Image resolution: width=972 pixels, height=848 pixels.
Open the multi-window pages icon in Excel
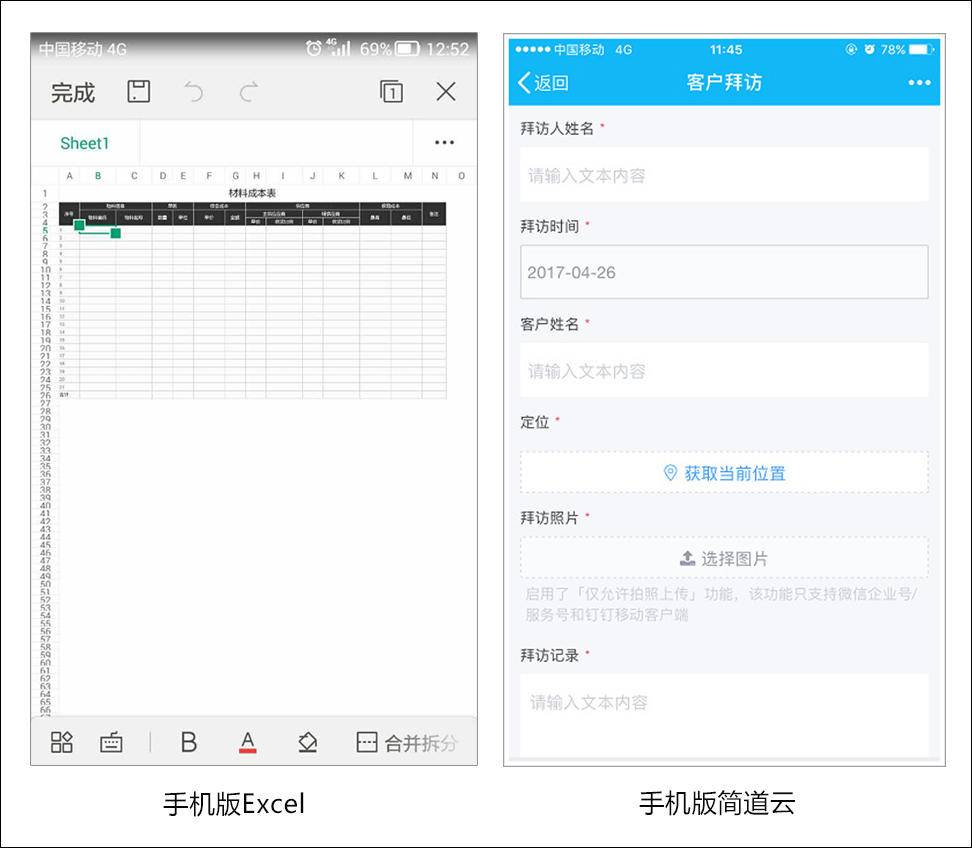click(x=391, y=91)
